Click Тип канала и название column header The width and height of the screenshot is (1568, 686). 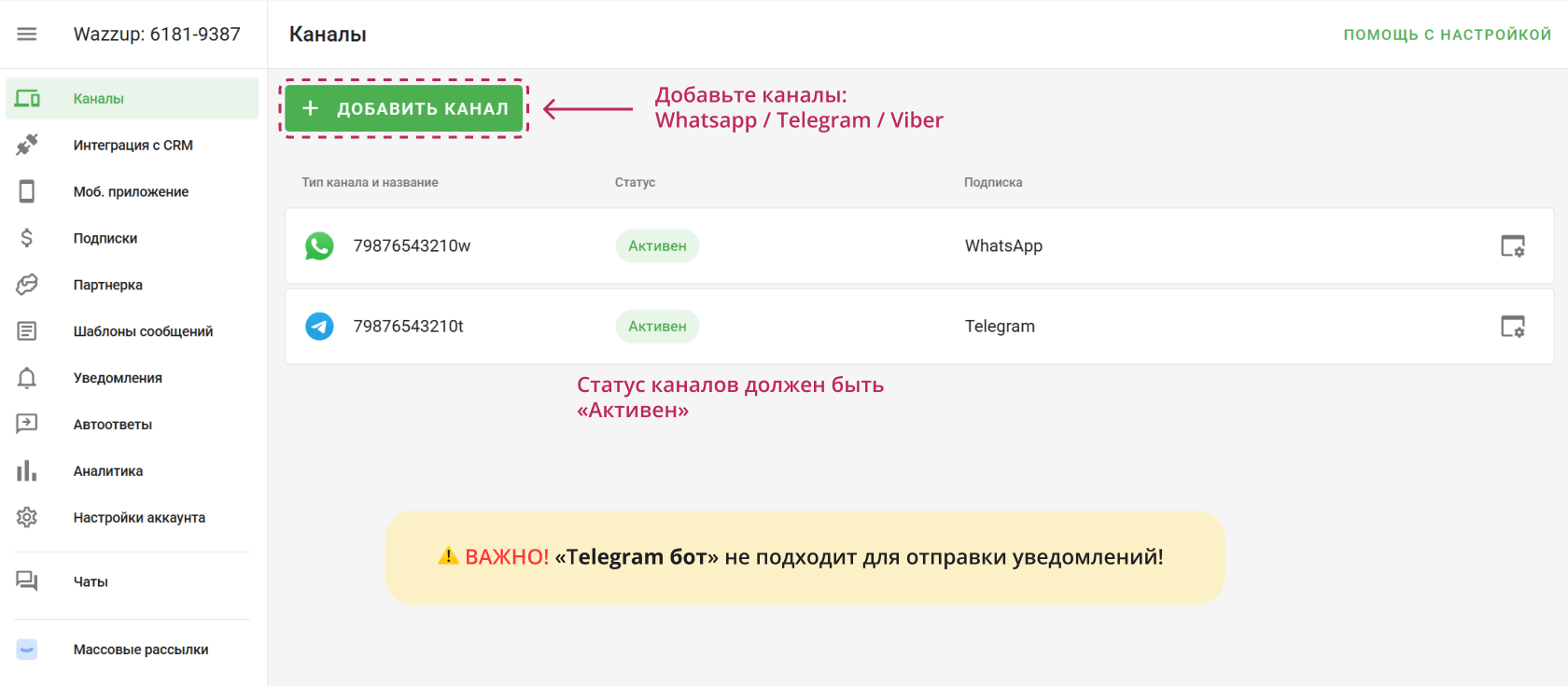coord(370,183)
